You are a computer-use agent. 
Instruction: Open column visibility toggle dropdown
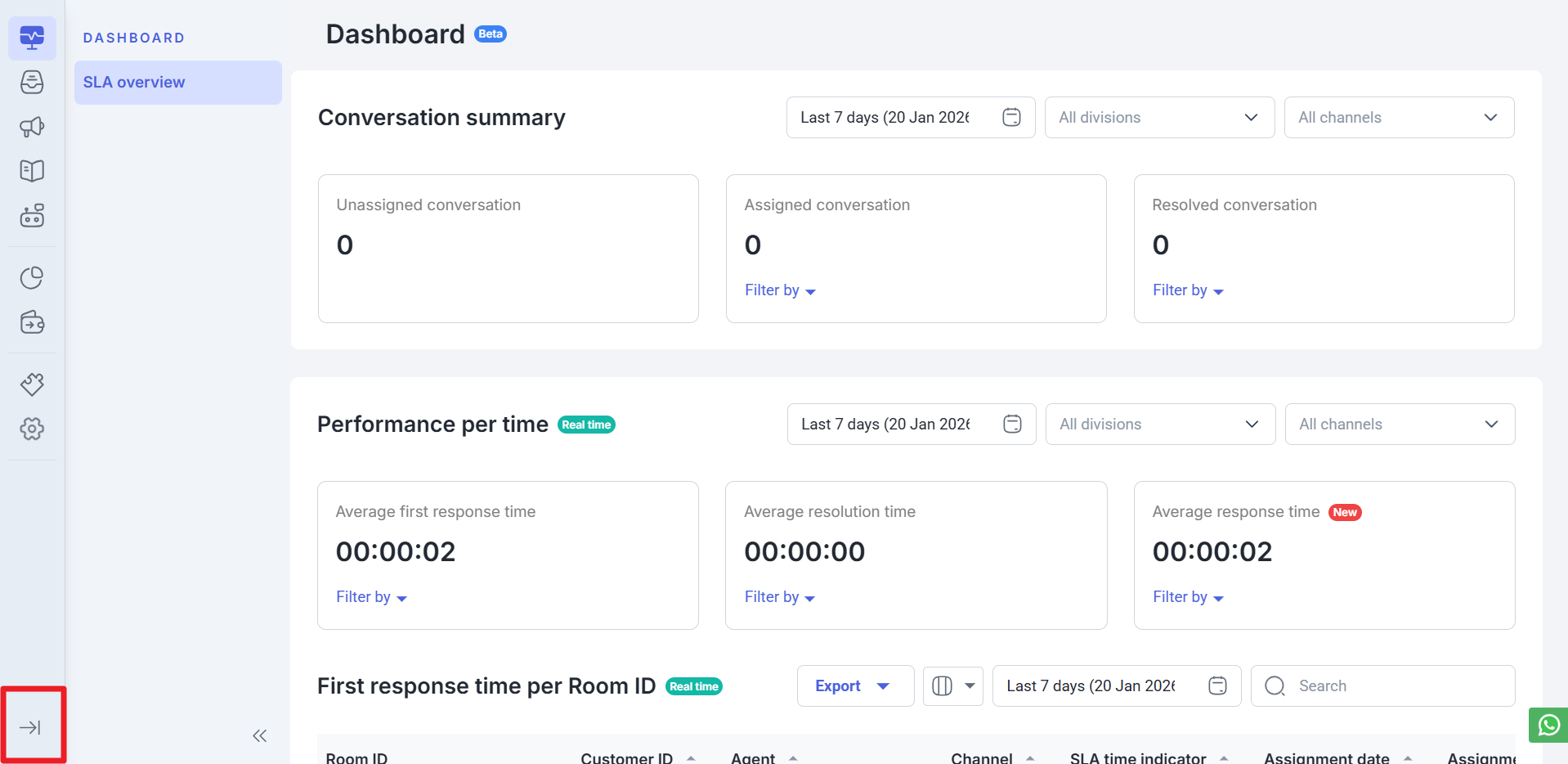coord(953,685)
